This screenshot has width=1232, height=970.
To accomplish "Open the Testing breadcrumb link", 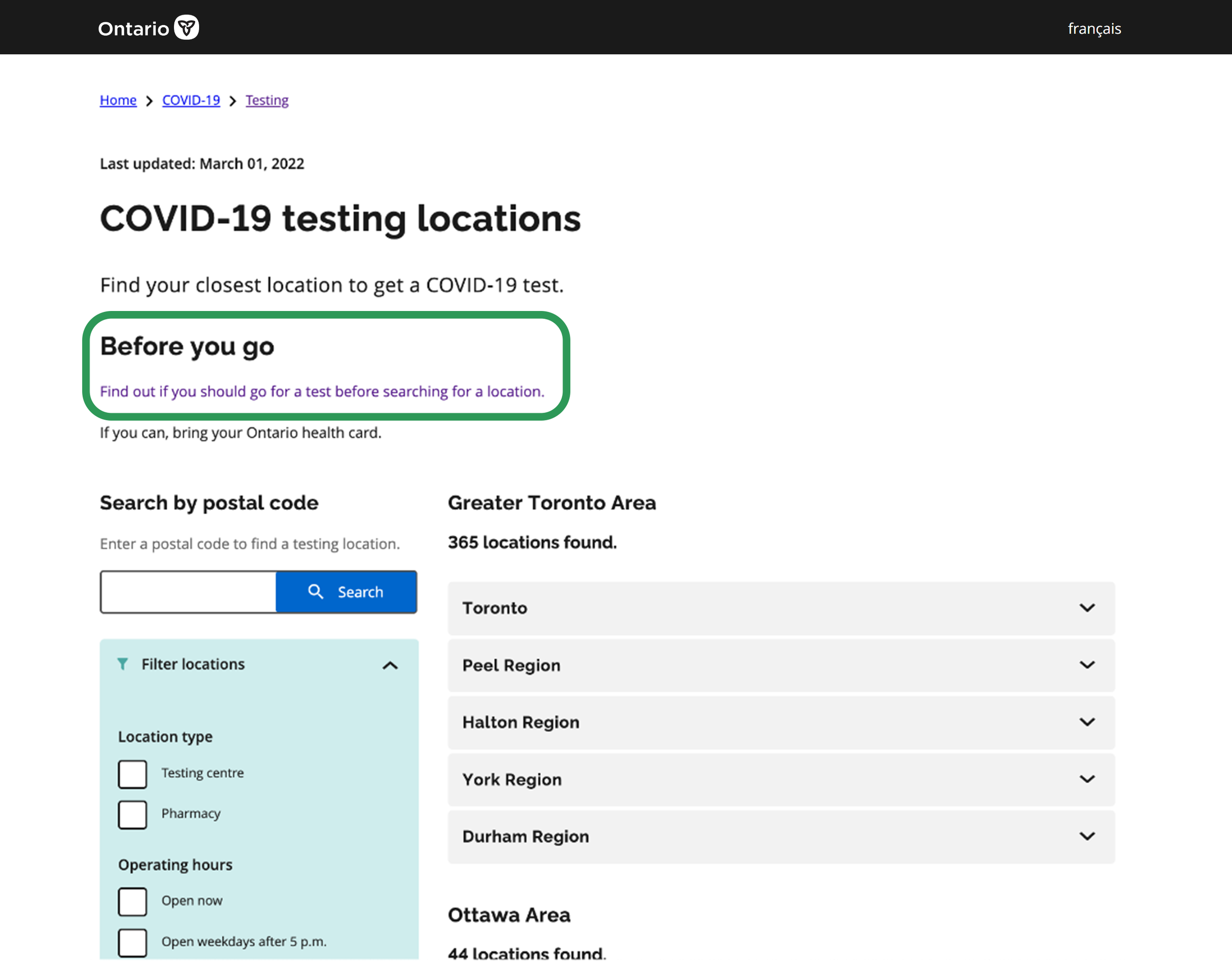I will (267, 101).
